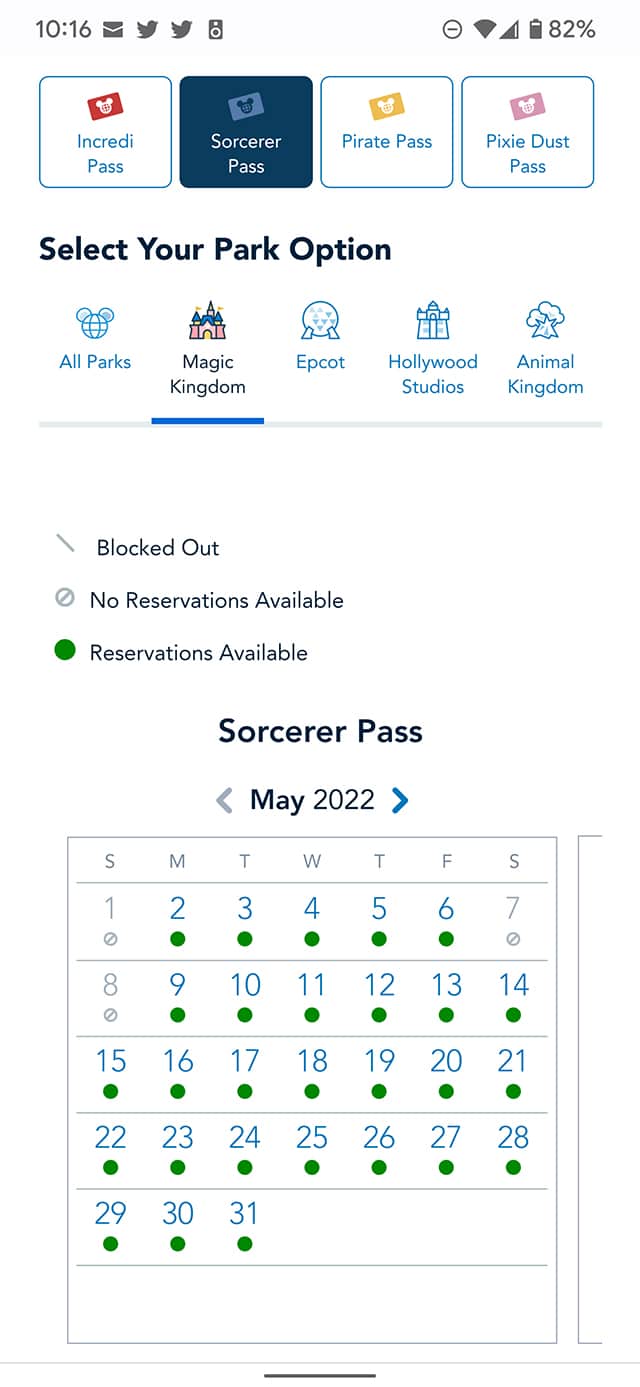
Task: Tap the unavailable May 7 date
Action: (x=513, y=920)
